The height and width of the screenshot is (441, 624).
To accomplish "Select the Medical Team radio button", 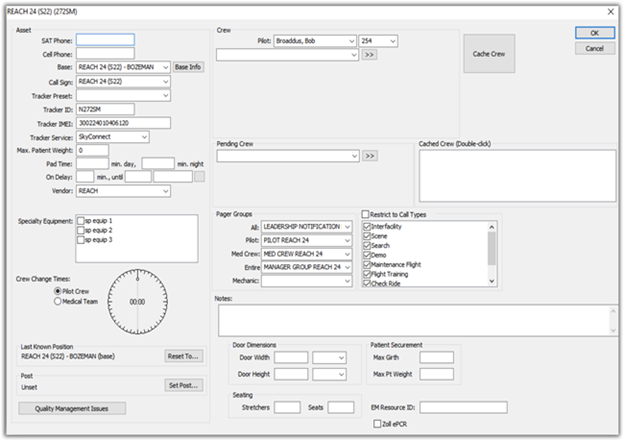I will (x=58, y=301).
